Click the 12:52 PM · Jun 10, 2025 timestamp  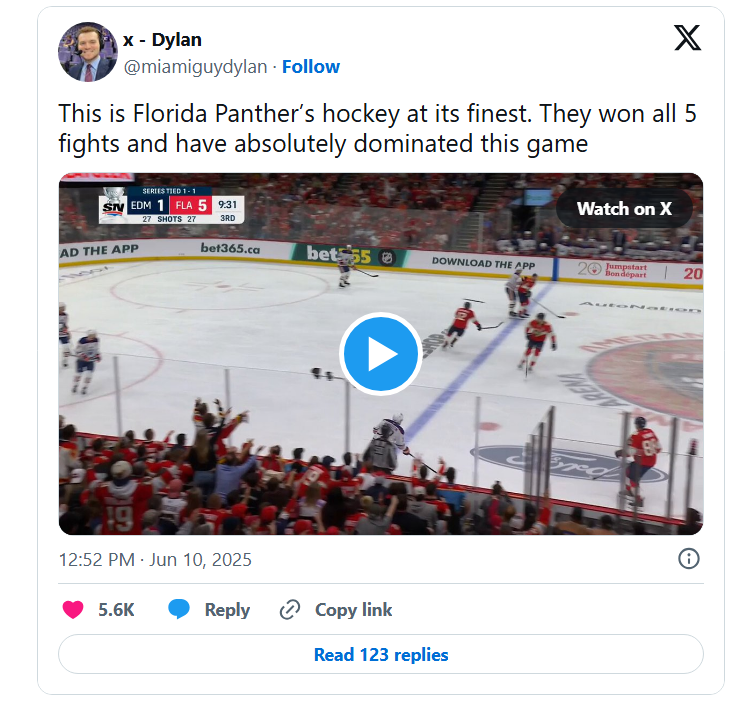click(x=155, y=560)
